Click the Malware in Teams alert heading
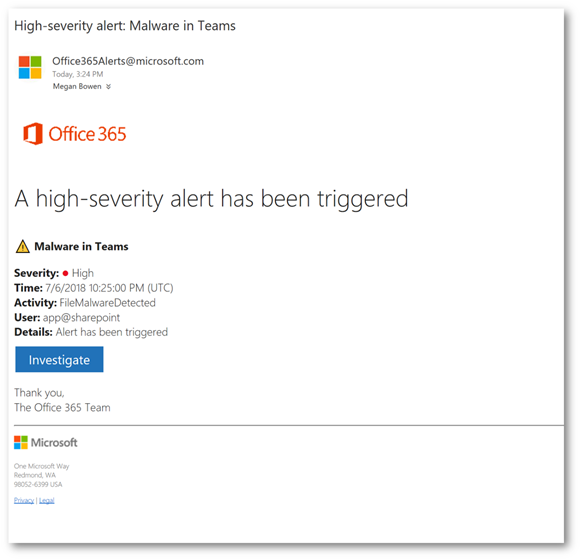581x560 pixels. point(81,246)
